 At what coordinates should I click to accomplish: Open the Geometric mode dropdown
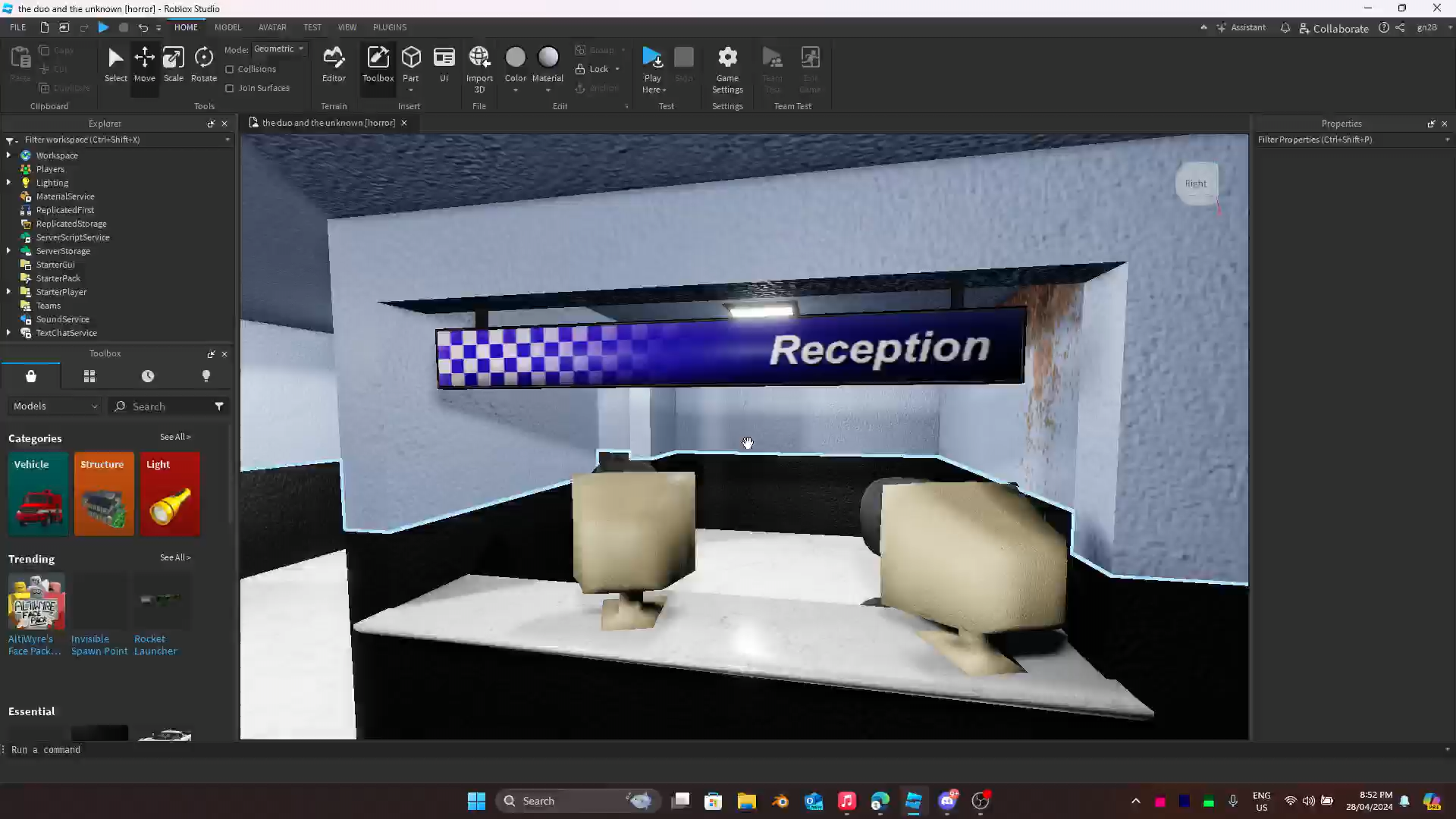279,49
